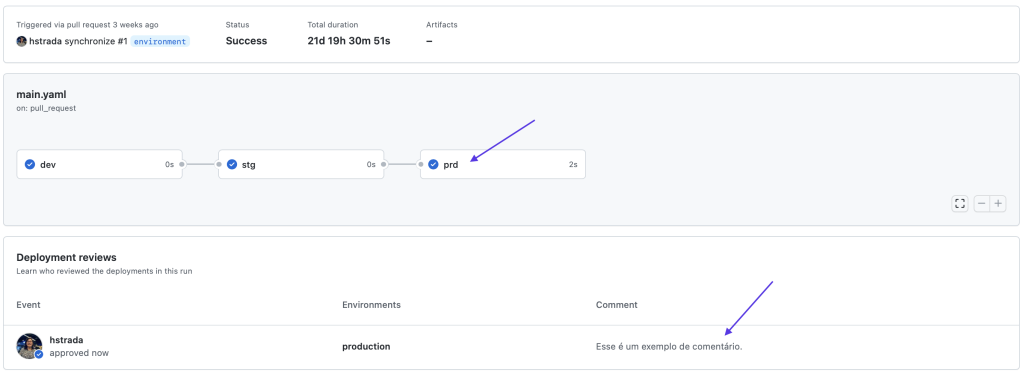Open the prd job card
The height and width of the screenshot is (374, 1024).
[502, 164]
